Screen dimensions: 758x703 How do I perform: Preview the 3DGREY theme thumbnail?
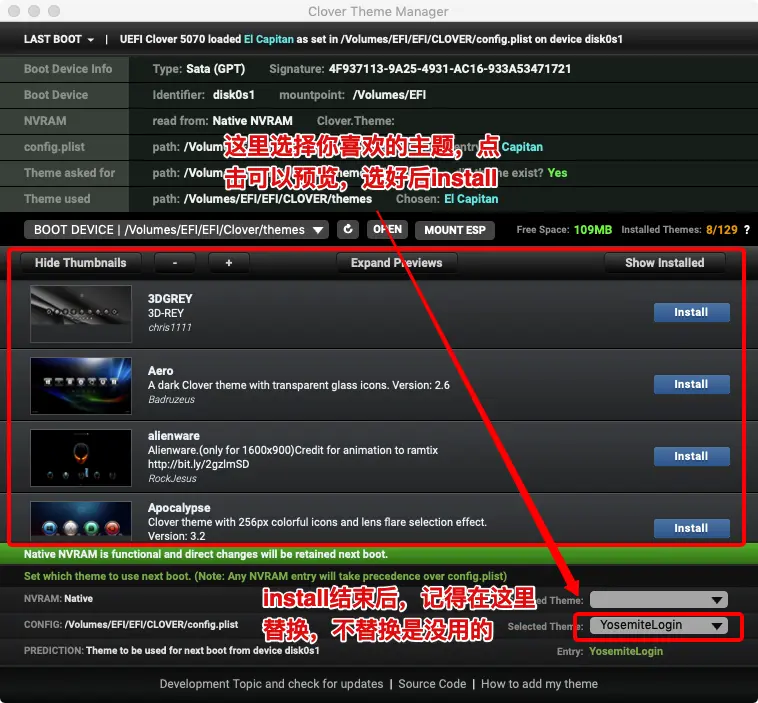pos(81,313)
